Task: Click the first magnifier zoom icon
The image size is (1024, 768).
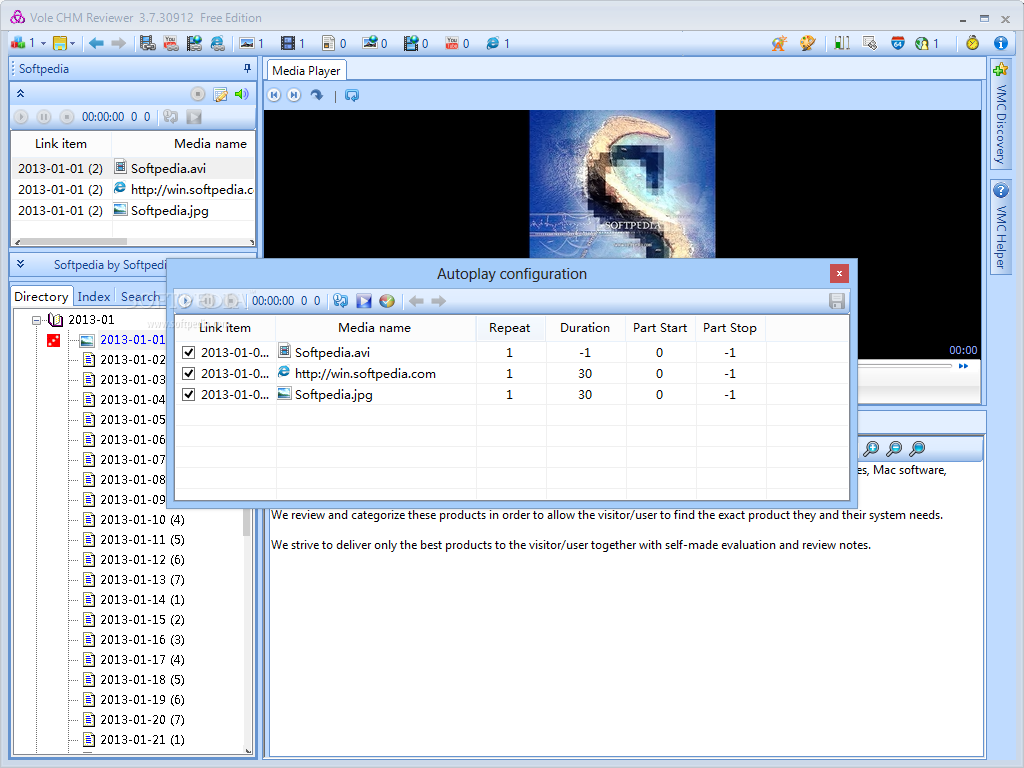Action: [x=871, y=449]
